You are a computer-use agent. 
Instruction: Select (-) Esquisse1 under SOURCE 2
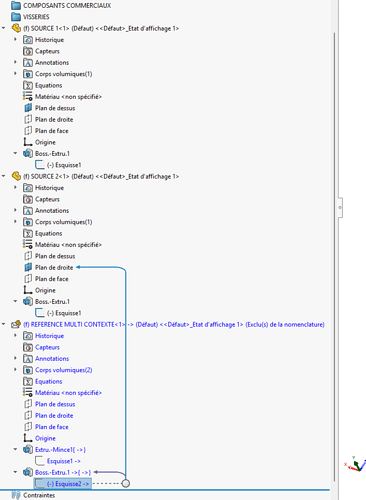tap(64, 313)
